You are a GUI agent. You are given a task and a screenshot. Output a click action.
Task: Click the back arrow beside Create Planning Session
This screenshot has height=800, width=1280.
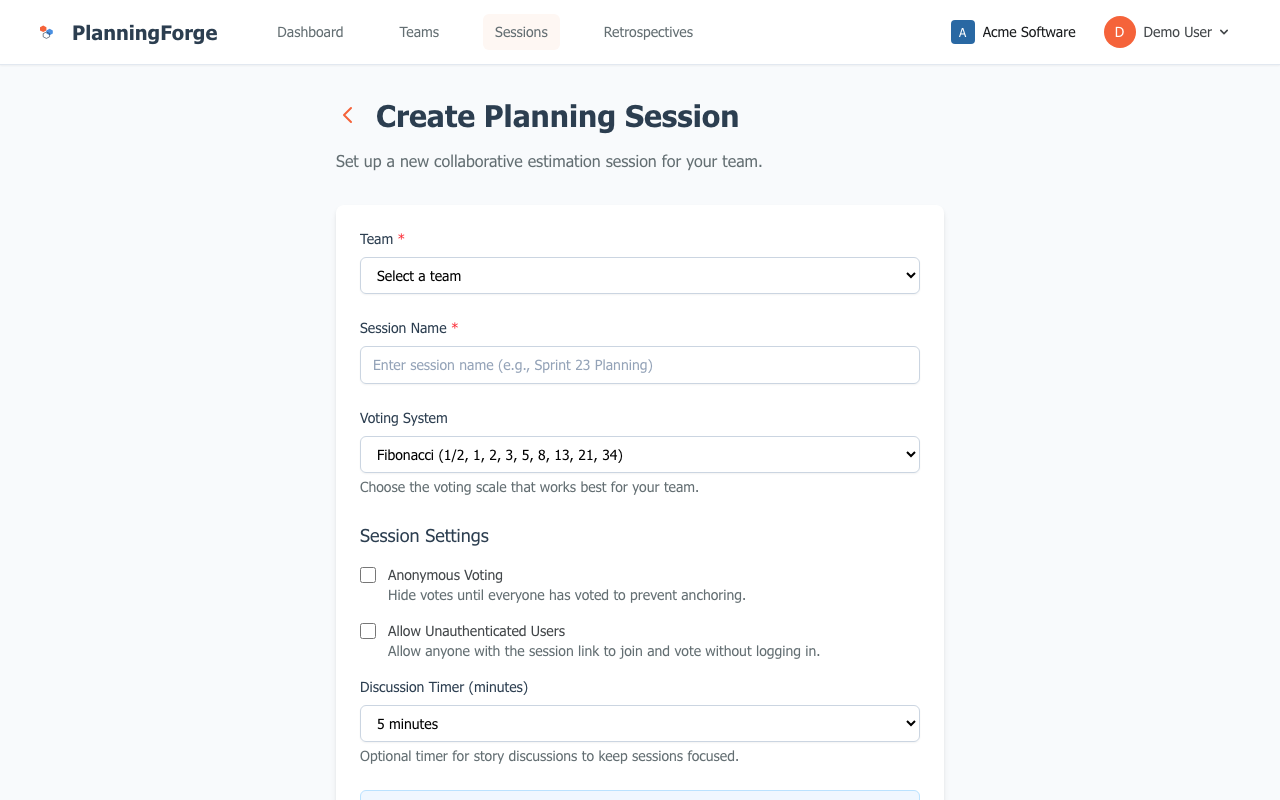[347, 115]
